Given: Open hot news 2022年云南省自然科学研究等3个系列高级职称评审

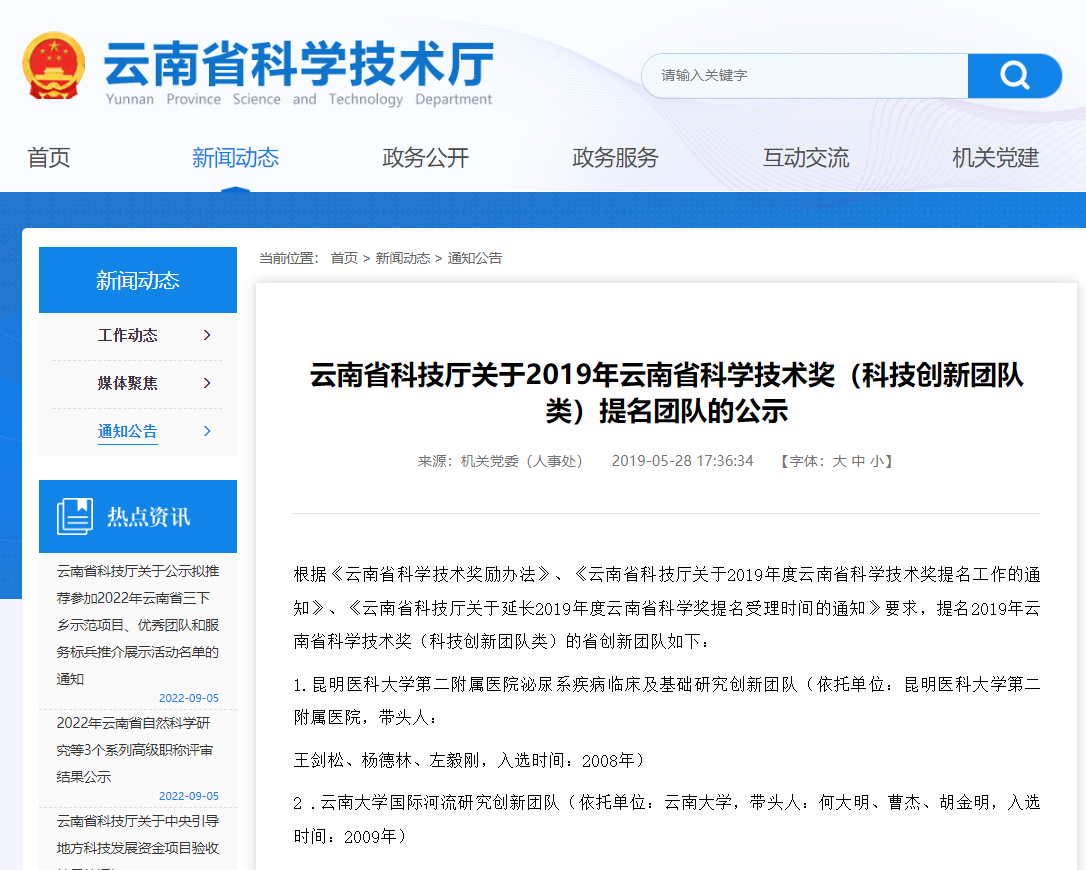Looking at the screenshot, I should coord(134,749).
